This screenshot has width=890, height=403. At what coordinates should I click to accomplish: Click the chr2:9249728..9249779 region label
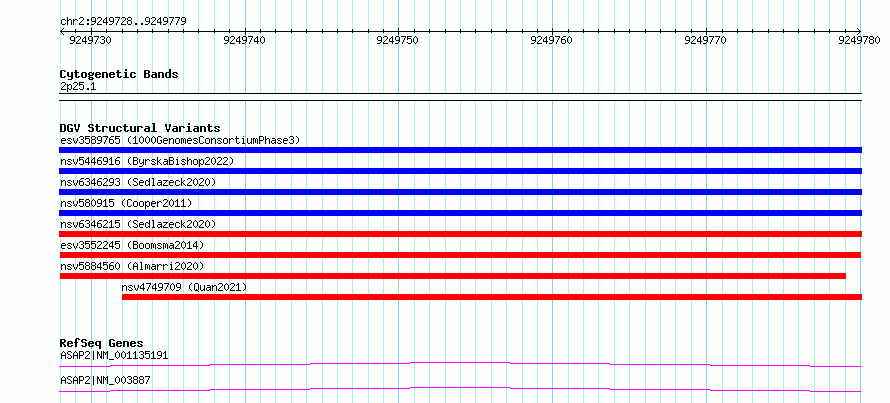tap(123, 22)
